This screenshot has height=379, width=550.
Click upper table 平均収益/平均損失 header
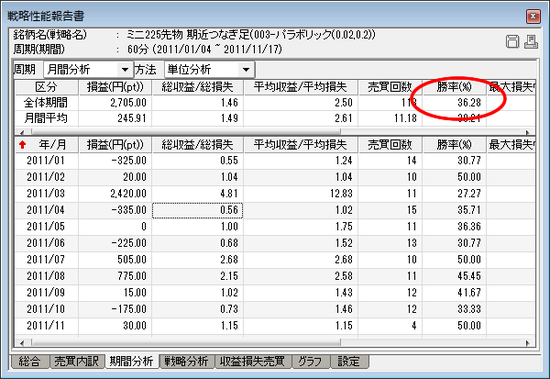pyautogui.click(x=301, y=87)
